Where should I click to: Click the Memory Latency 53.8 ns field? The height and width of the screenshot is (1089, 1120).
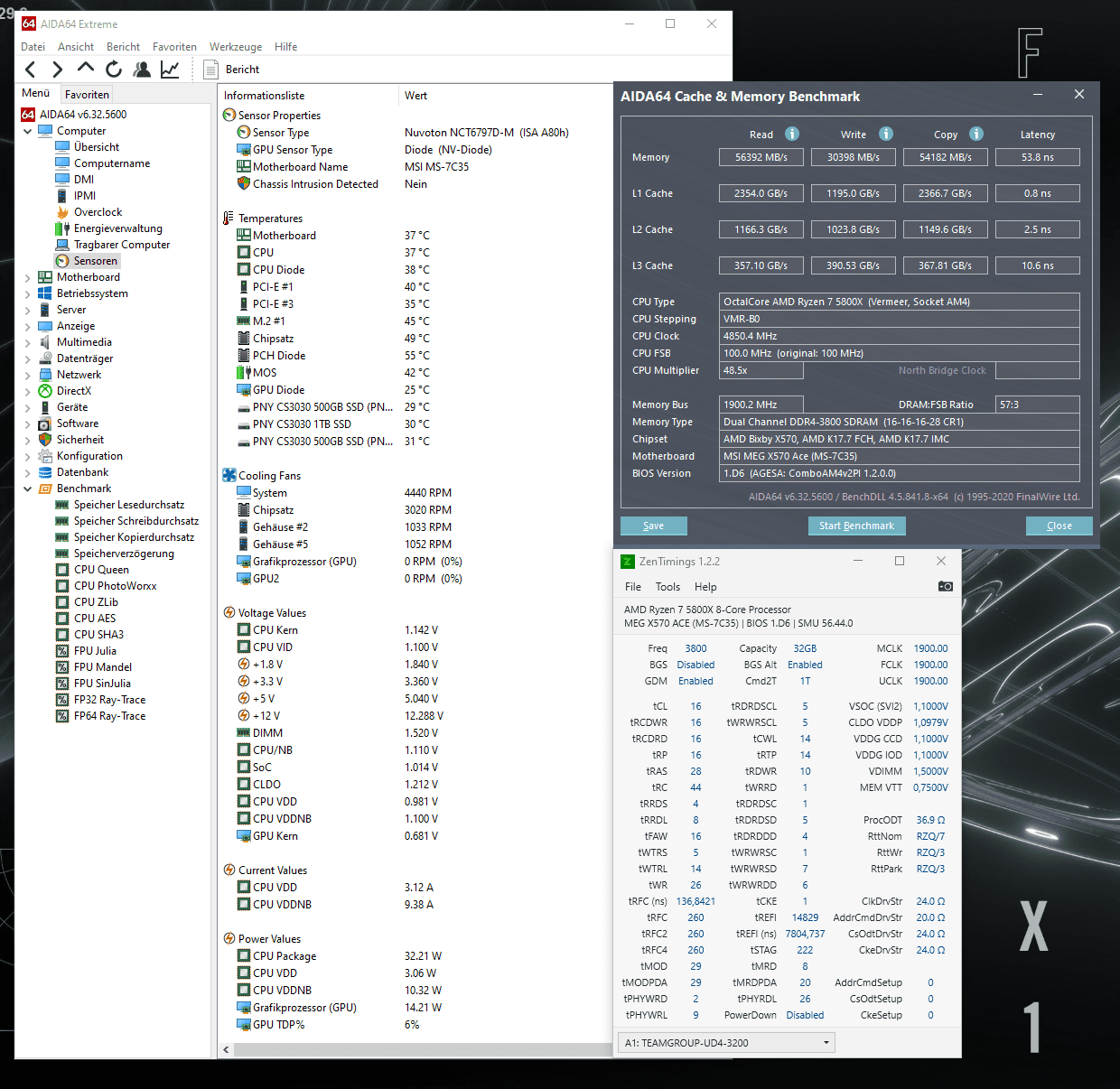1038,157
